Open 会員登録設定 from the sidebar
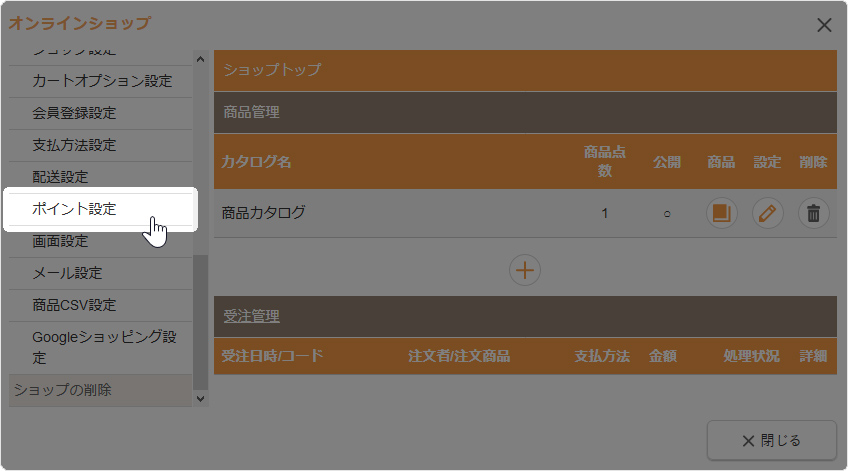Viewport: 848px width, 471px height. click(x=75, y=113)
